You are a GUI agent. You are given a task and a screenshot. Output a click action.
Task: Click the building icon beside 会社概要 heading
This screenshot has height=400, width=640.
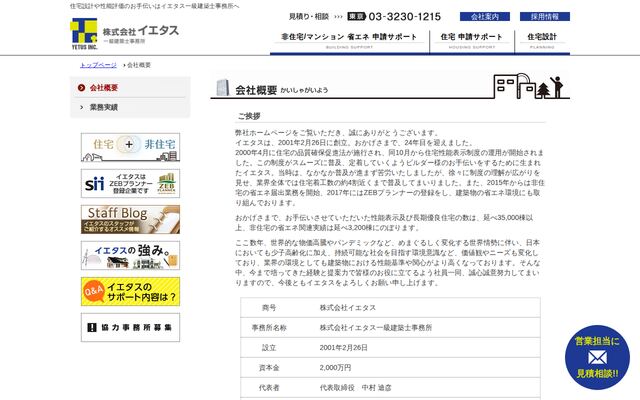222,87
